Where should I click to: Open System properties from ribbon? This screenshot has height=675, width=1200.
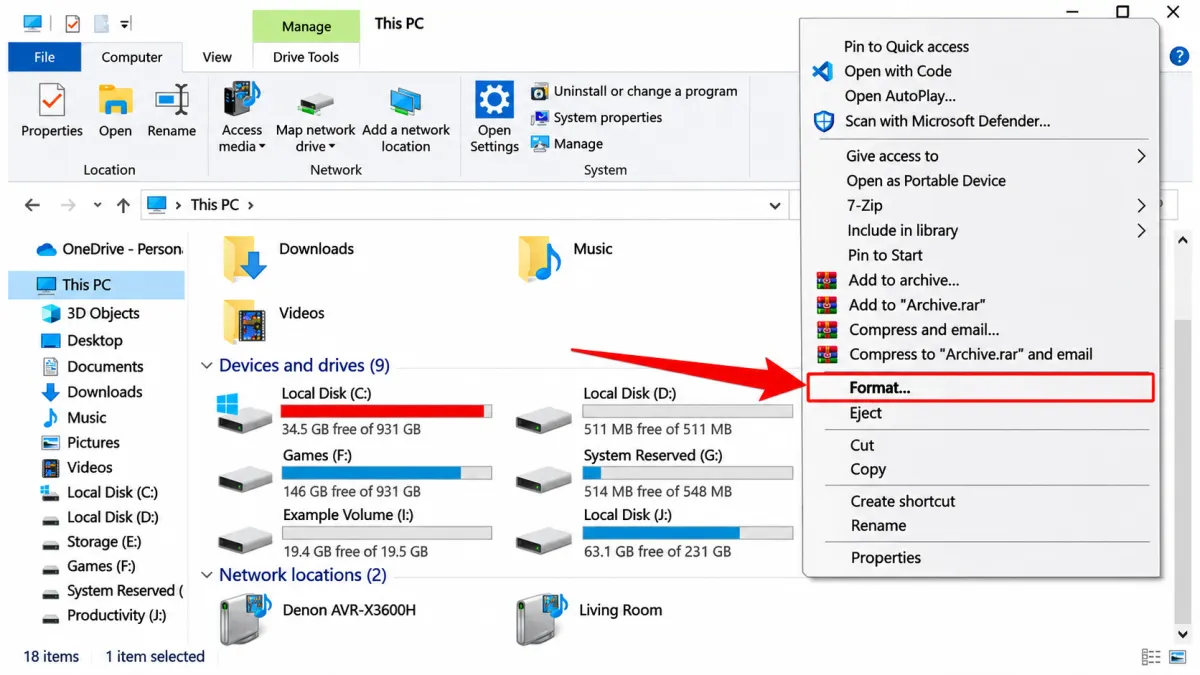(597, 118)
